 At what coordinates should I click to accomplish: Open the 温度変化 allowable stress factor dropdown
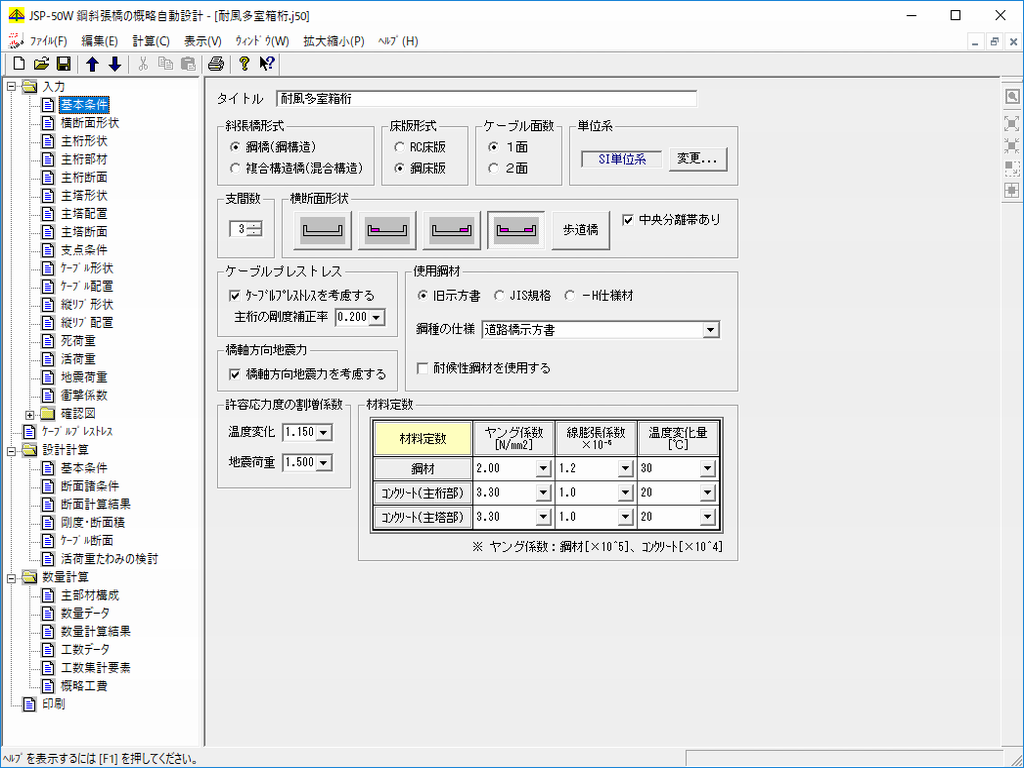coord(323,433)
